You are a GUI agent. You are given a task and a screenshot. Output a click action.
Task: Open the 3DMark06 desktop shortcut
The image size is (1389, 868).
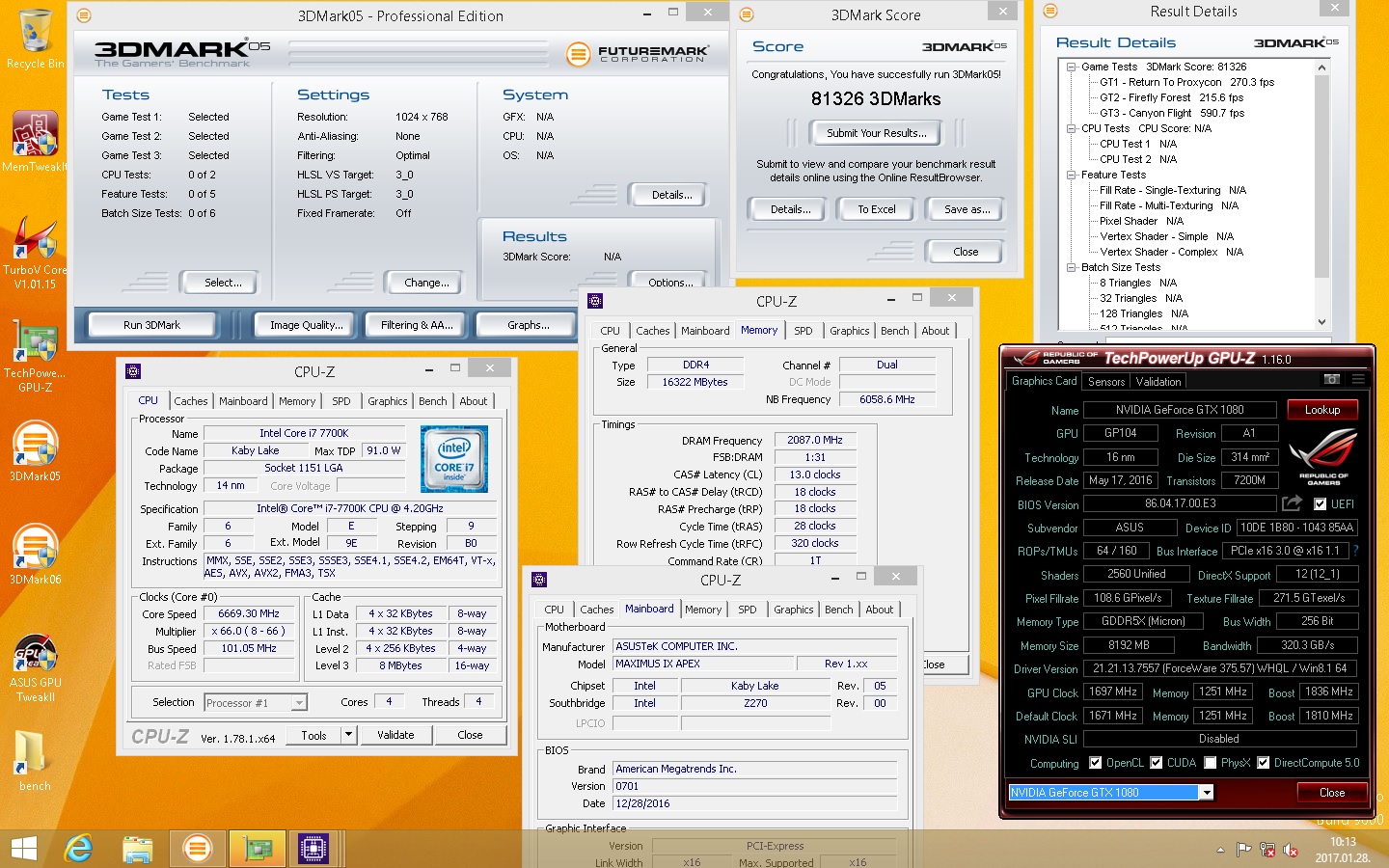click(36, 554)
